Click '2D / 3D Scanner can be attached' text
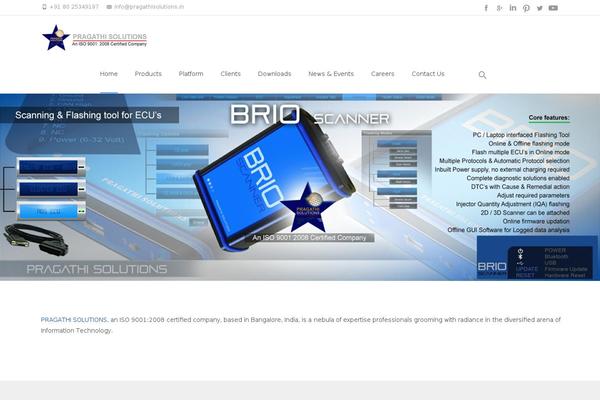This screenshot has height=400, width=600. pos(525,212)
